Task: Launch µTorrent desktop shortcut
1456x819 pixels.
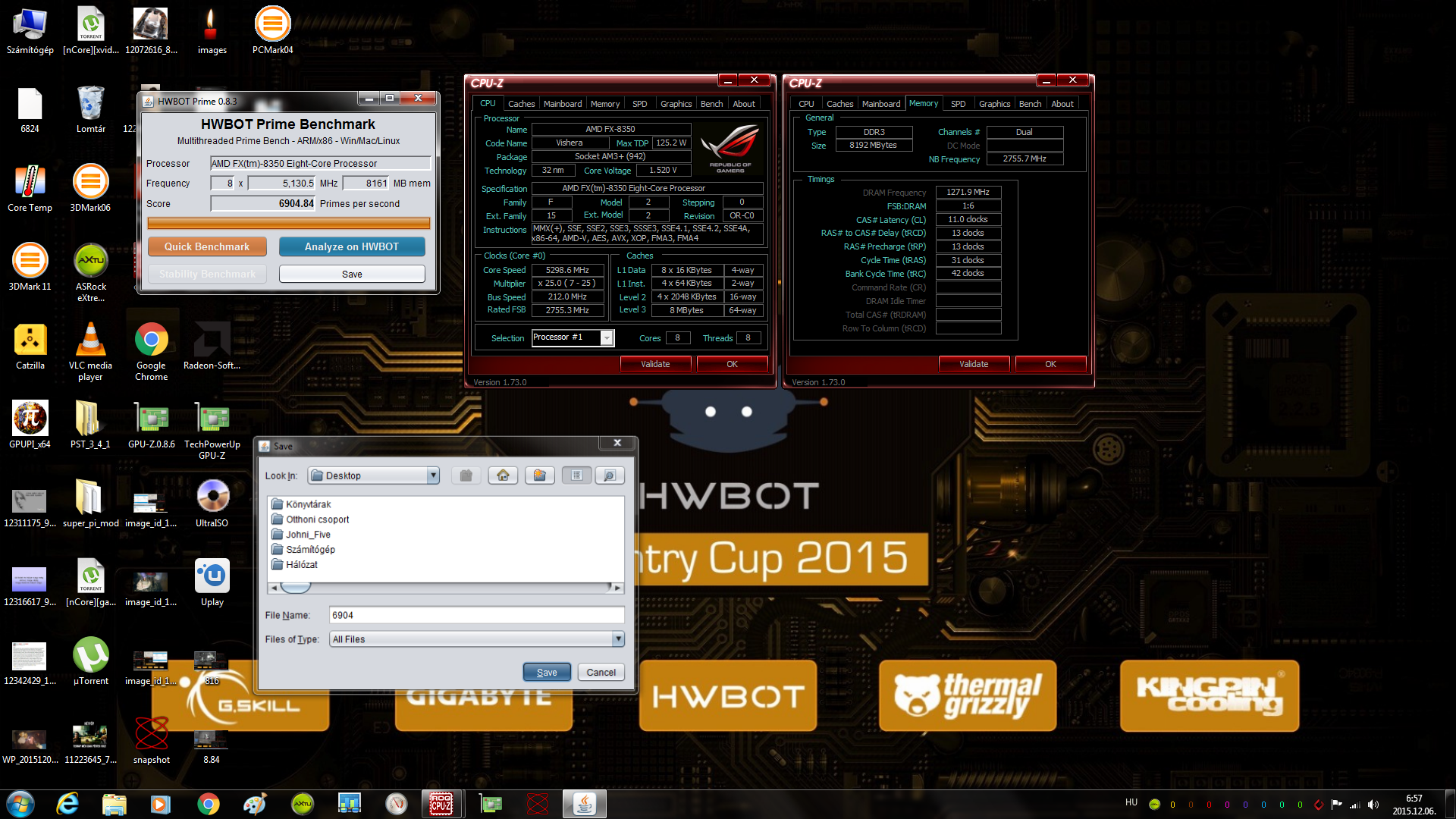Action: pyautogui.click(x=91, y=661)
